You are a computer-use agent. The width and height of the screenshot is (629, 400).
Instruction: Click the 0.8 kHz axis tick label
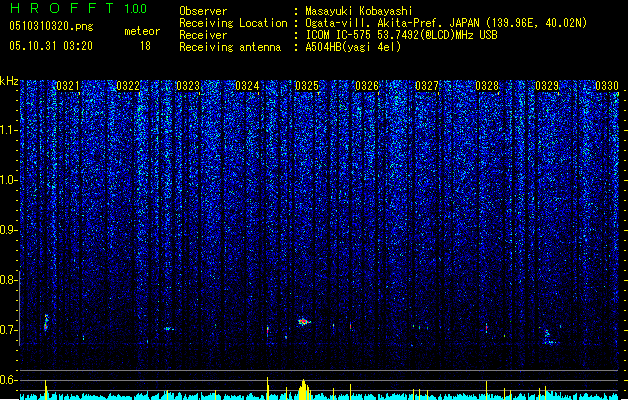point(9,280)
